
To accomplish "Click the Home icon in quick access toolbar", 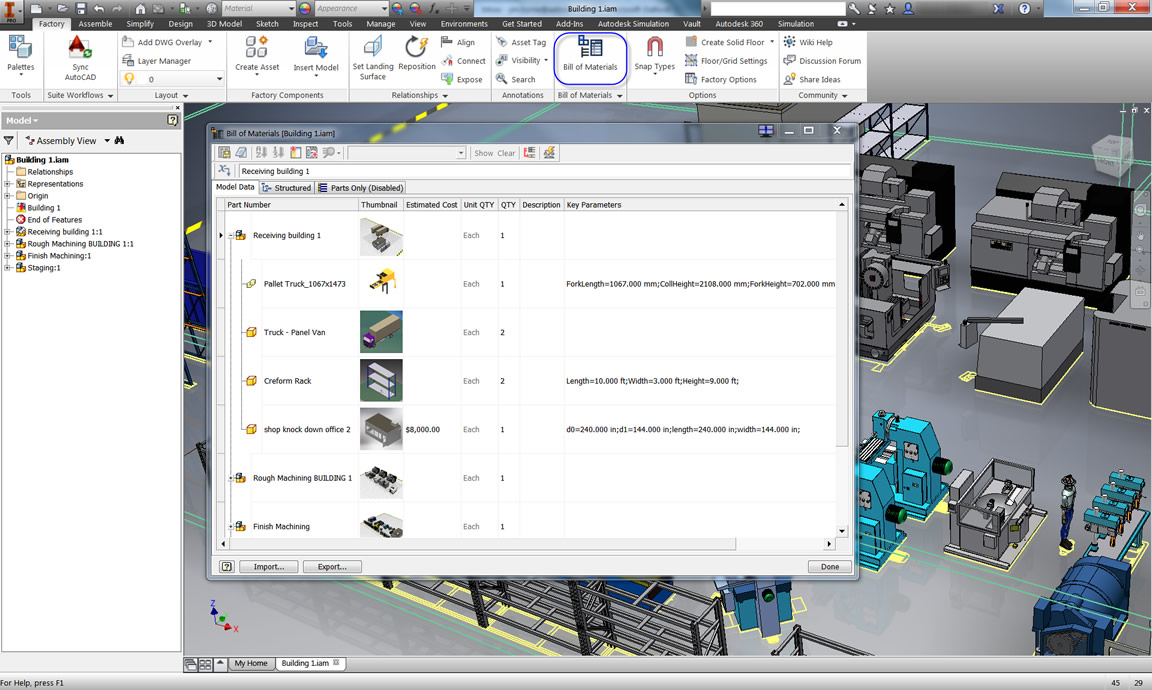I will tap(140, 9).
